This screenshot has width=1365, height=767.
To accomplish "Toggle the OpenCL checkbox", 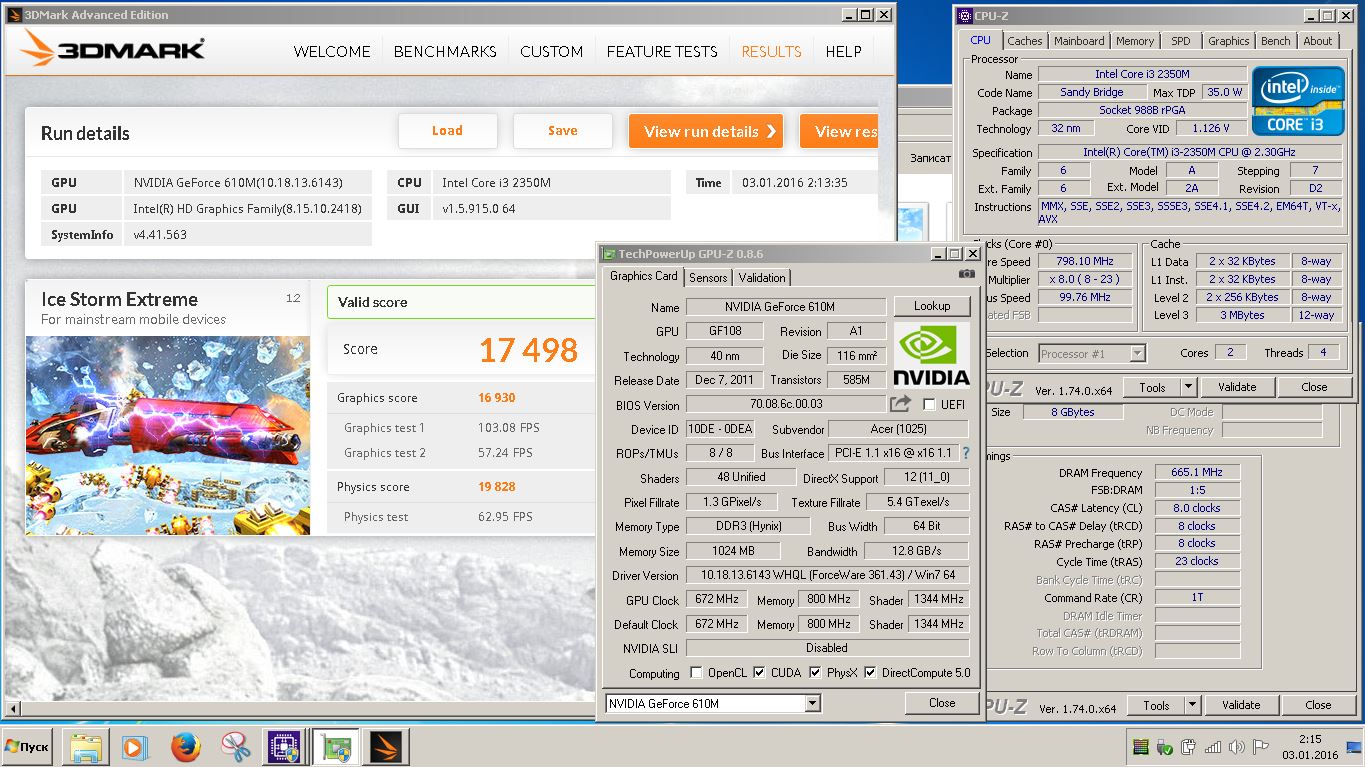I will [696, 672].
